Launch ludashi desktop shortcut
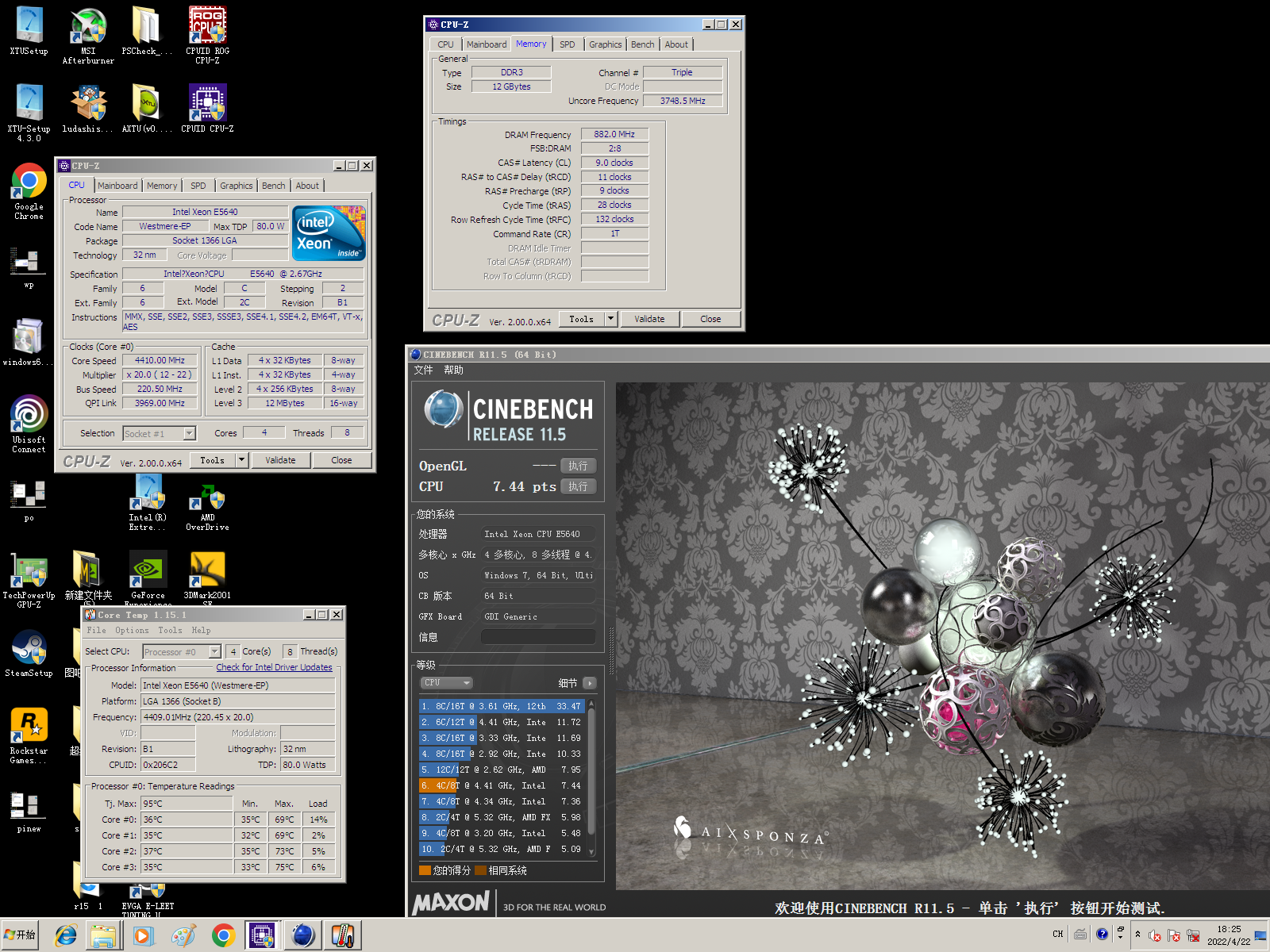 click(x=88, y=108)
